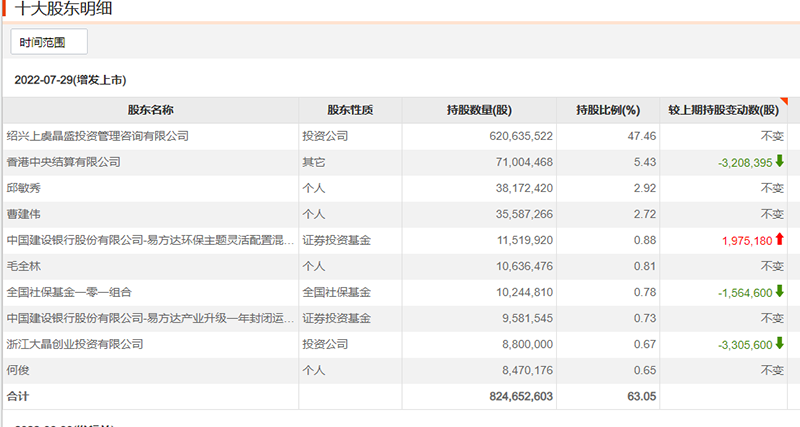Click the 较上期持股变动数(股) column header
This screenshot has height=427, width=800.
(x=723, y=110)
